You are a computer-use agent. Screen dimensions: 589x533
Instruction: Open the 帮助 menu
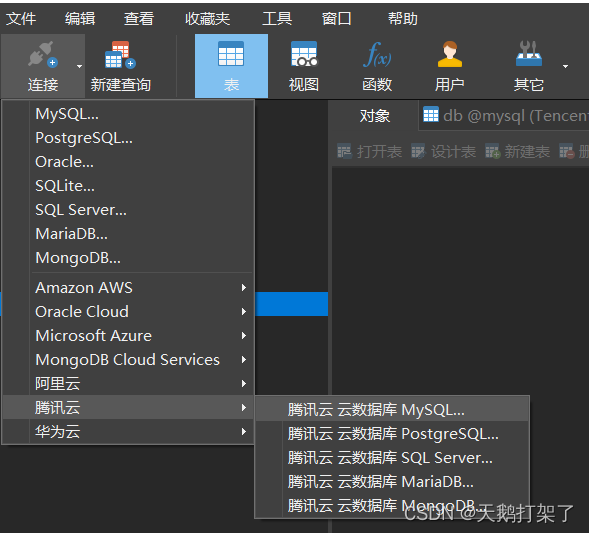[403, 18]
